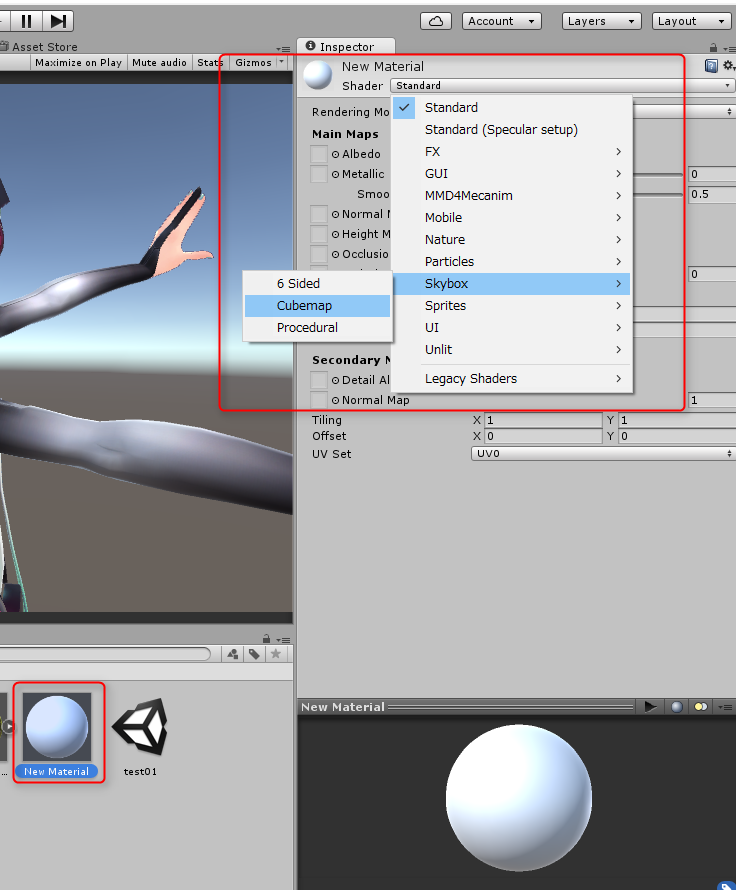
Task: Pick Height Map texture via circle selector icon
Action: tap(335, 234)
